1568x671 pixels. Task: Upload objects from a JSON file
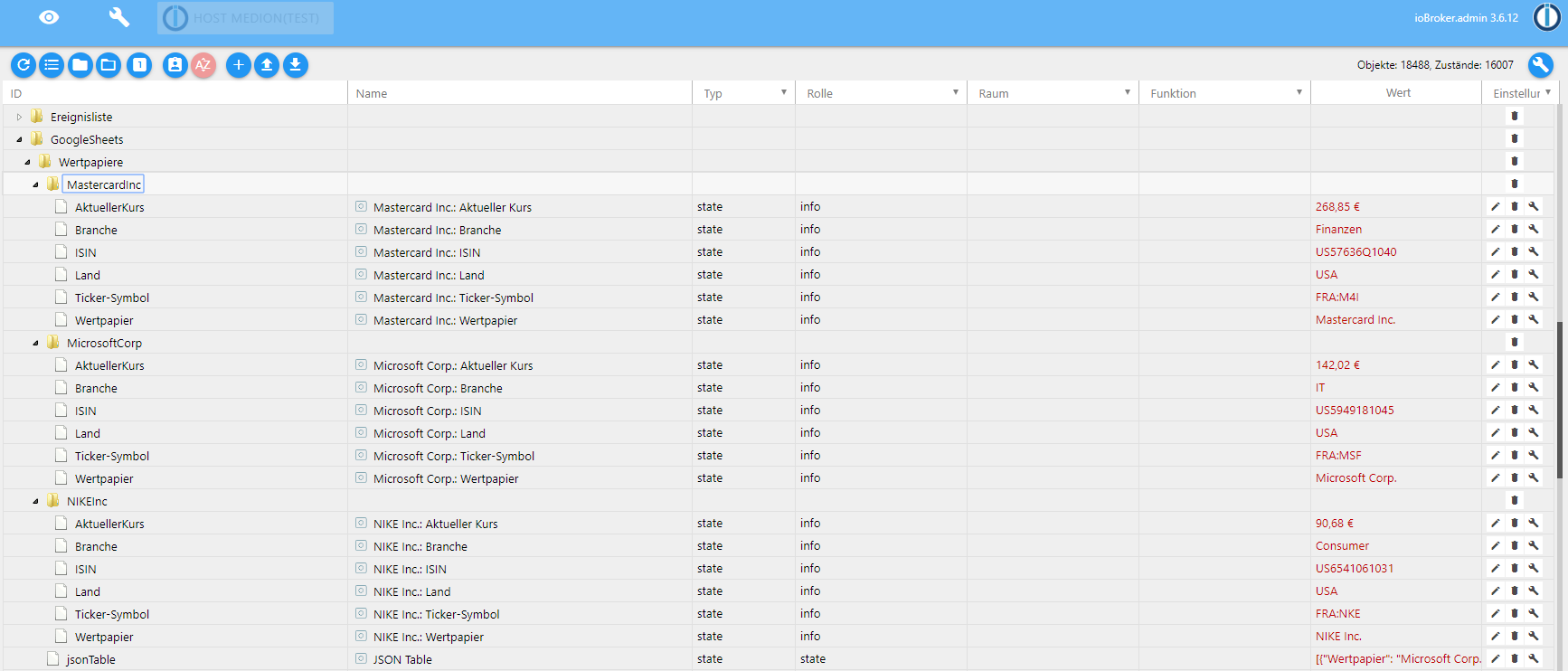click(x=267, y=64)
